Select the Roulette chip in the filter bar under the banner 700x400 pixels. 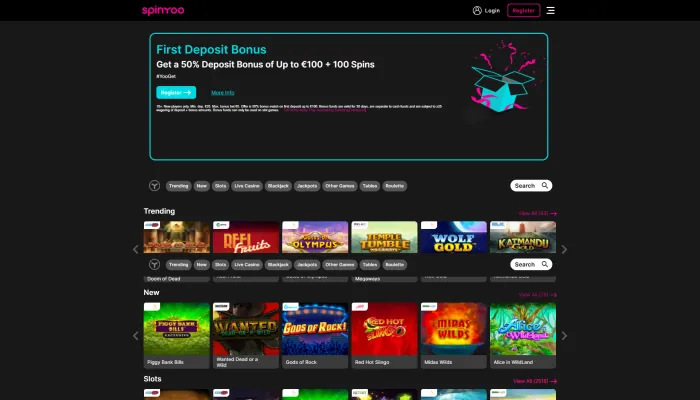point(395,186)
